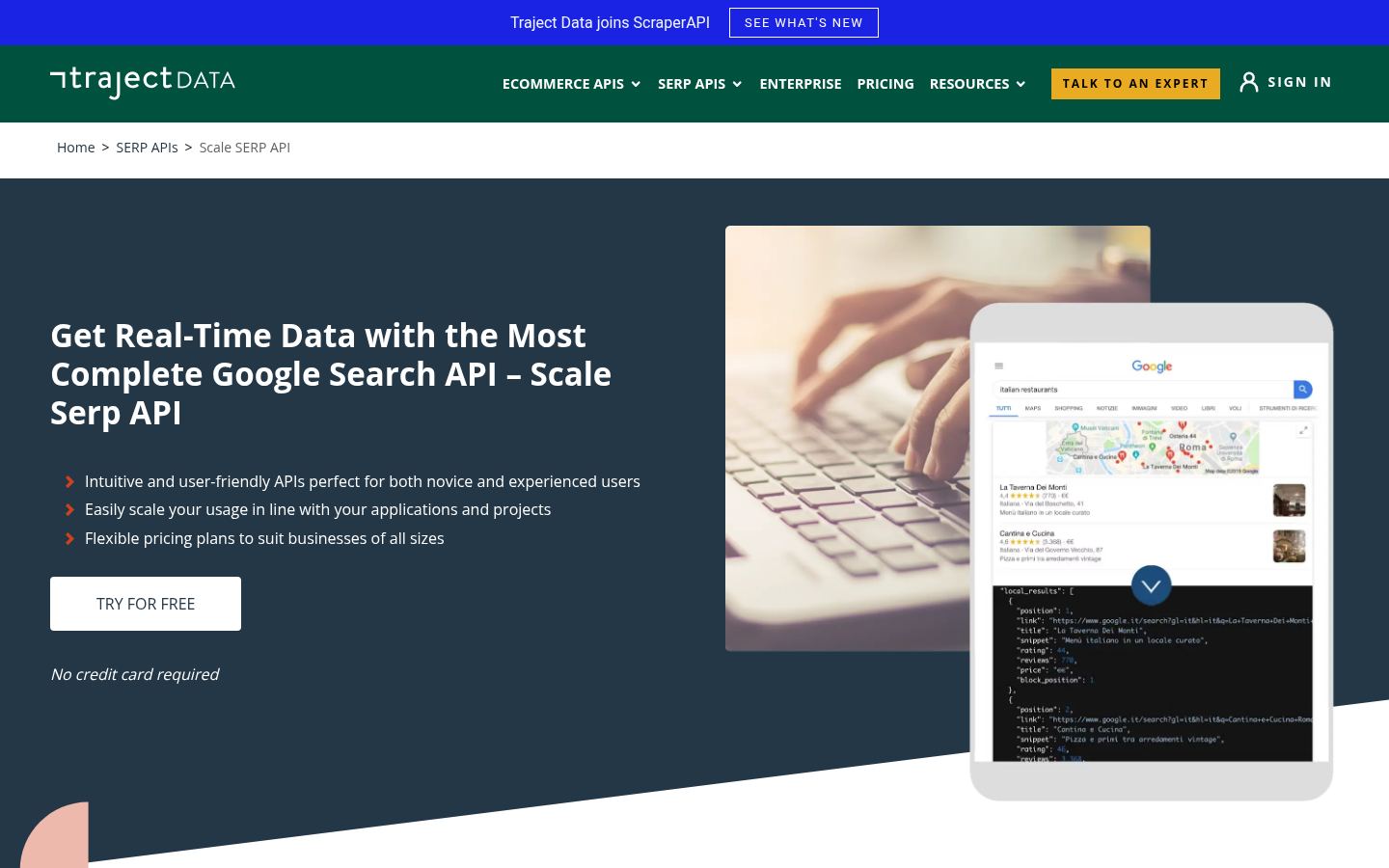Click the tablet mockup's JSON local_results panel
This screenshot has height=868, width=1389.
tap(1152, 673)
